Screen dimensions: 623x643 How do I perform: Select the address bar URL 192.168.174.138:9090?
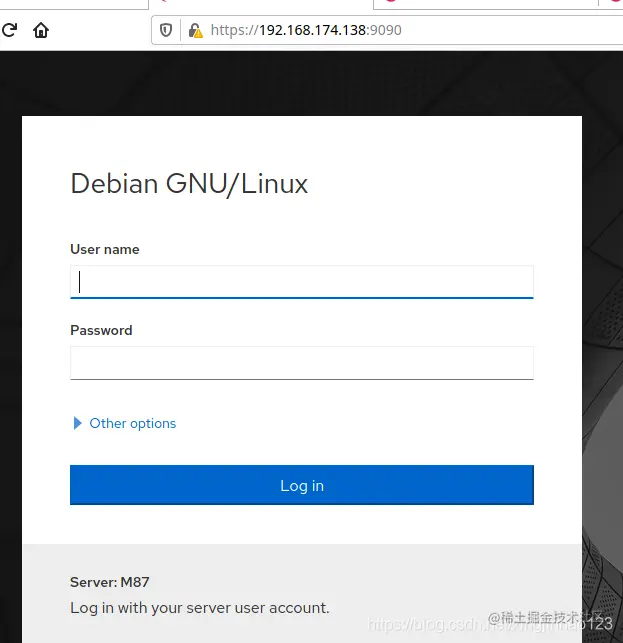click(x=306, y=30)
